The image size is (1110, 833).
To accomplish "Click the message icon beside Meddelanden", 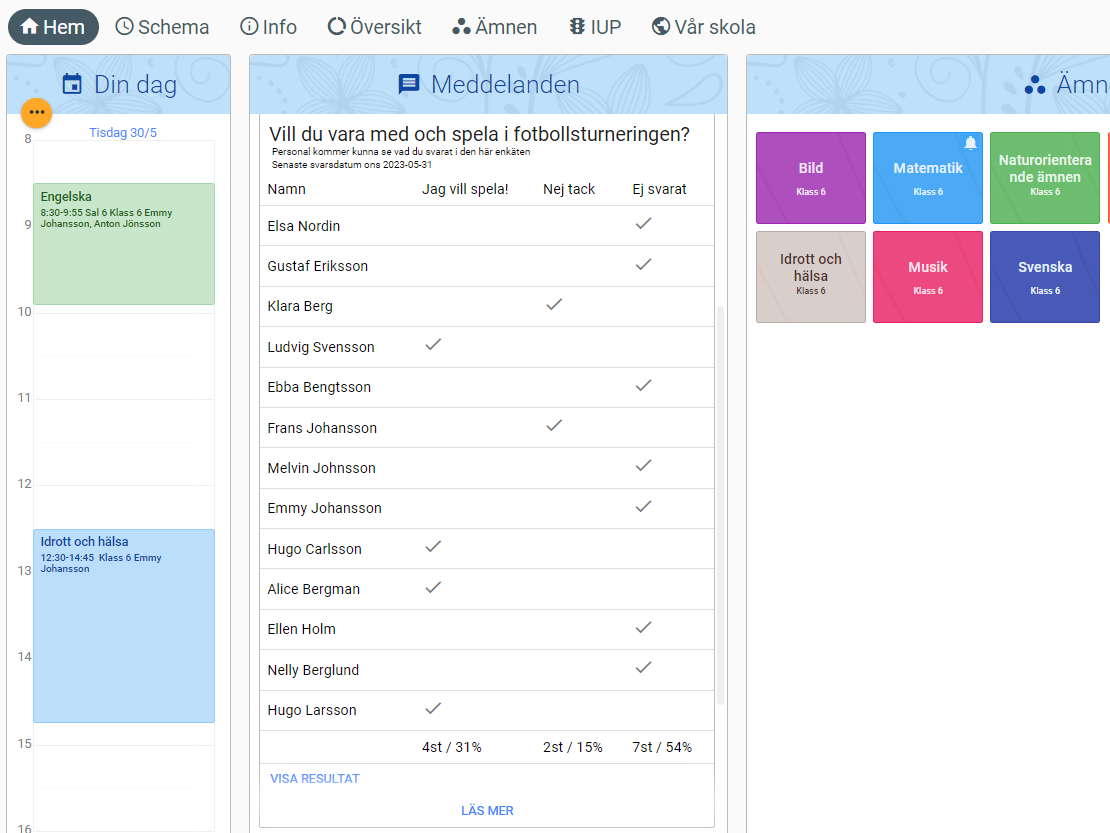I will (409, 84).
